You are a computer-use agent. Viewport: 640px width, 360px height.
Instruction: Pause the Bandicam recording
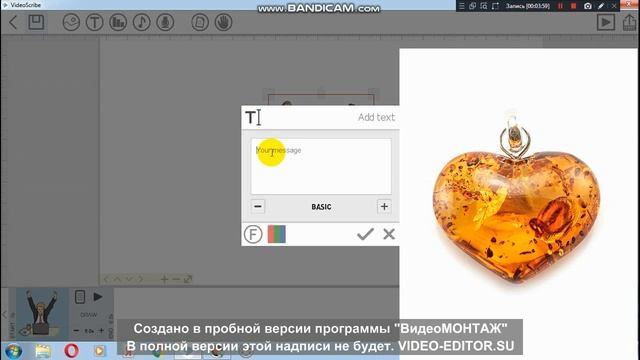click(x=560, y=6)
